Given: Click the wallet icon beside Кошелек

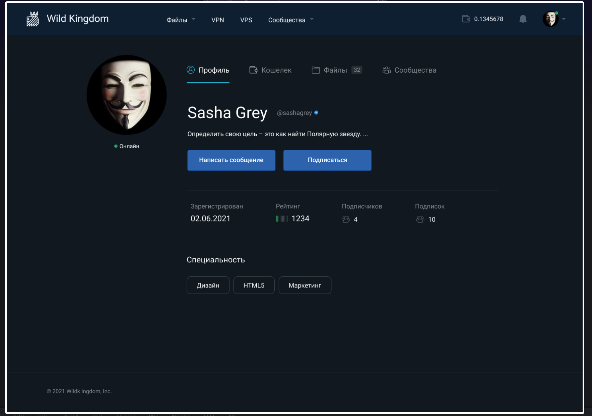Looking at the screenshot, I should 253,70.
